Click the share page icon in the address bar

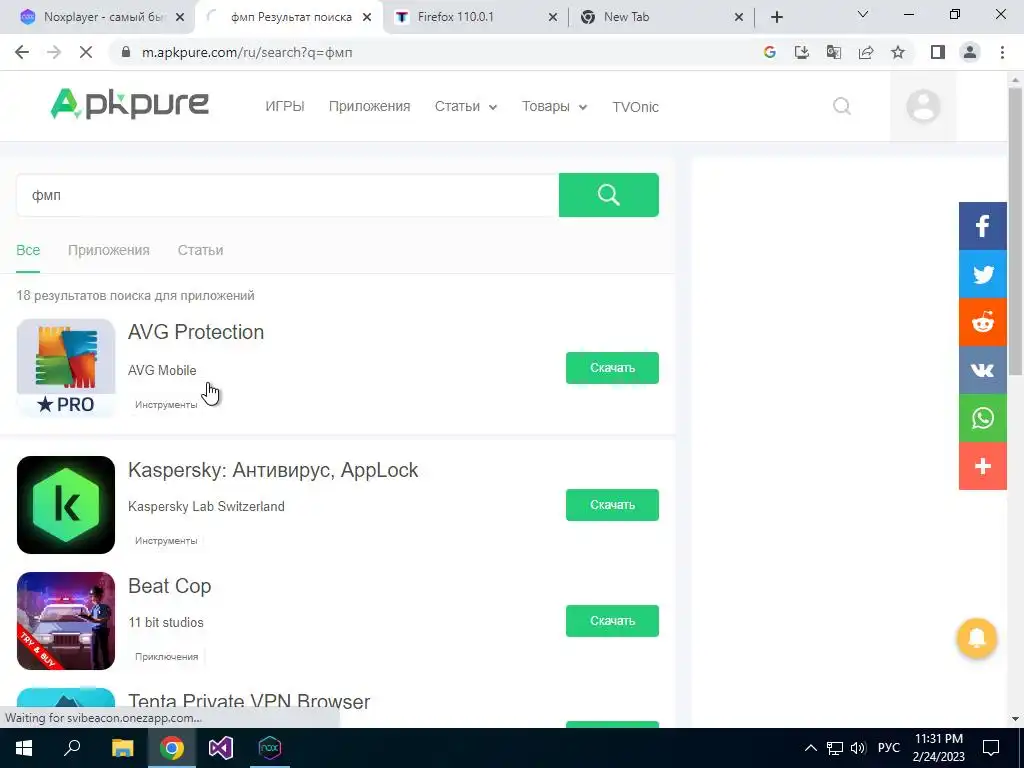(x=866, y=52)
